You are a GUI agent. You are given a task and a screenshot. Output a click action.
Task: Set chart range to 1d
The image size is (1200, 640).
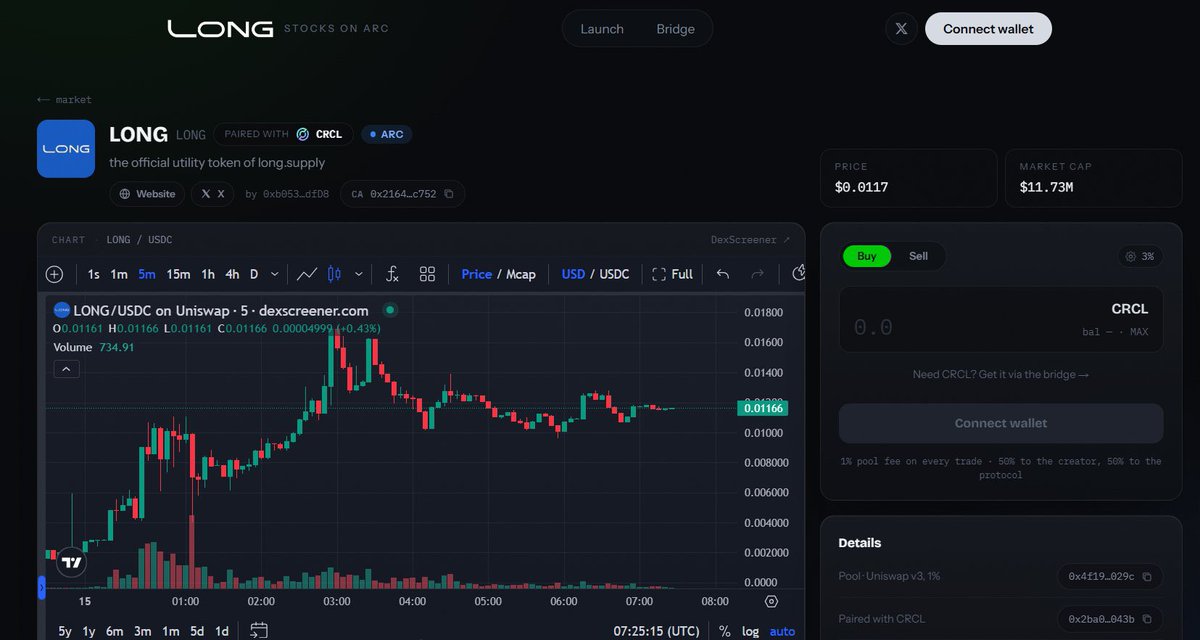(222, 631)
